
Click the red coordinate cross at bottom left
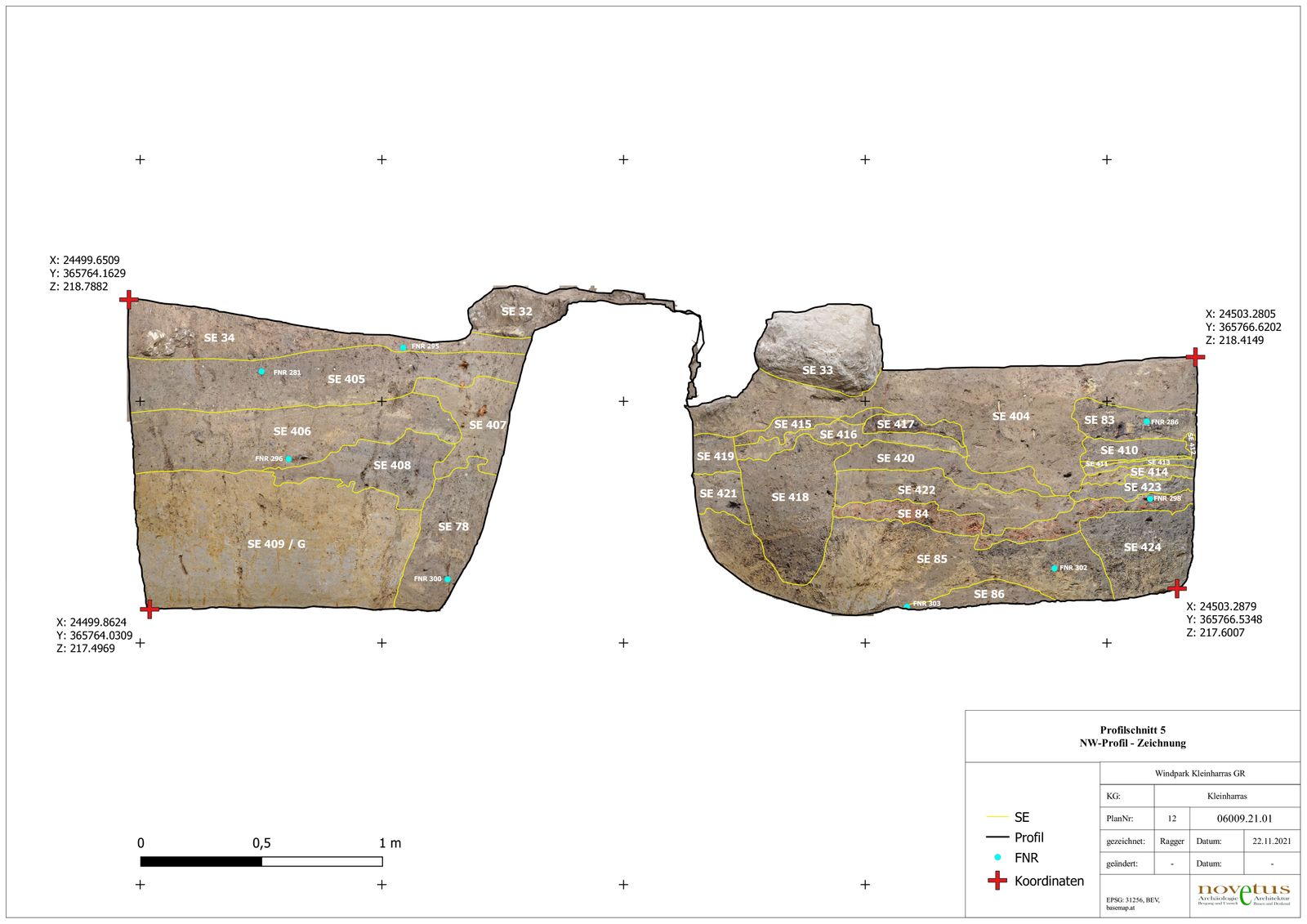[x=149, y=609]
